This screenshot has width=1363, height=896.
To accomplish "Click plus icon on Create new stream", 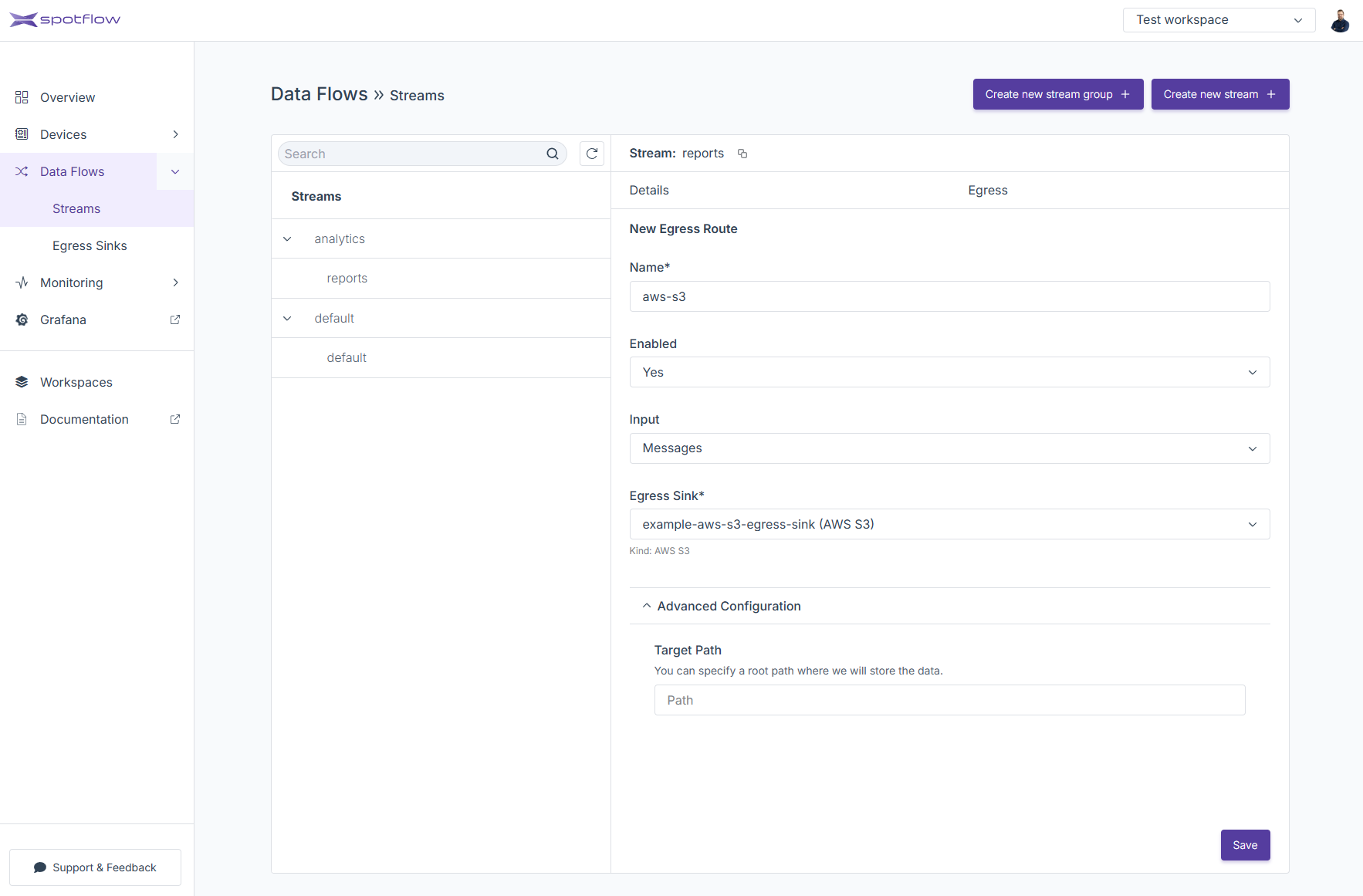I will click(x=1271, y=94).
